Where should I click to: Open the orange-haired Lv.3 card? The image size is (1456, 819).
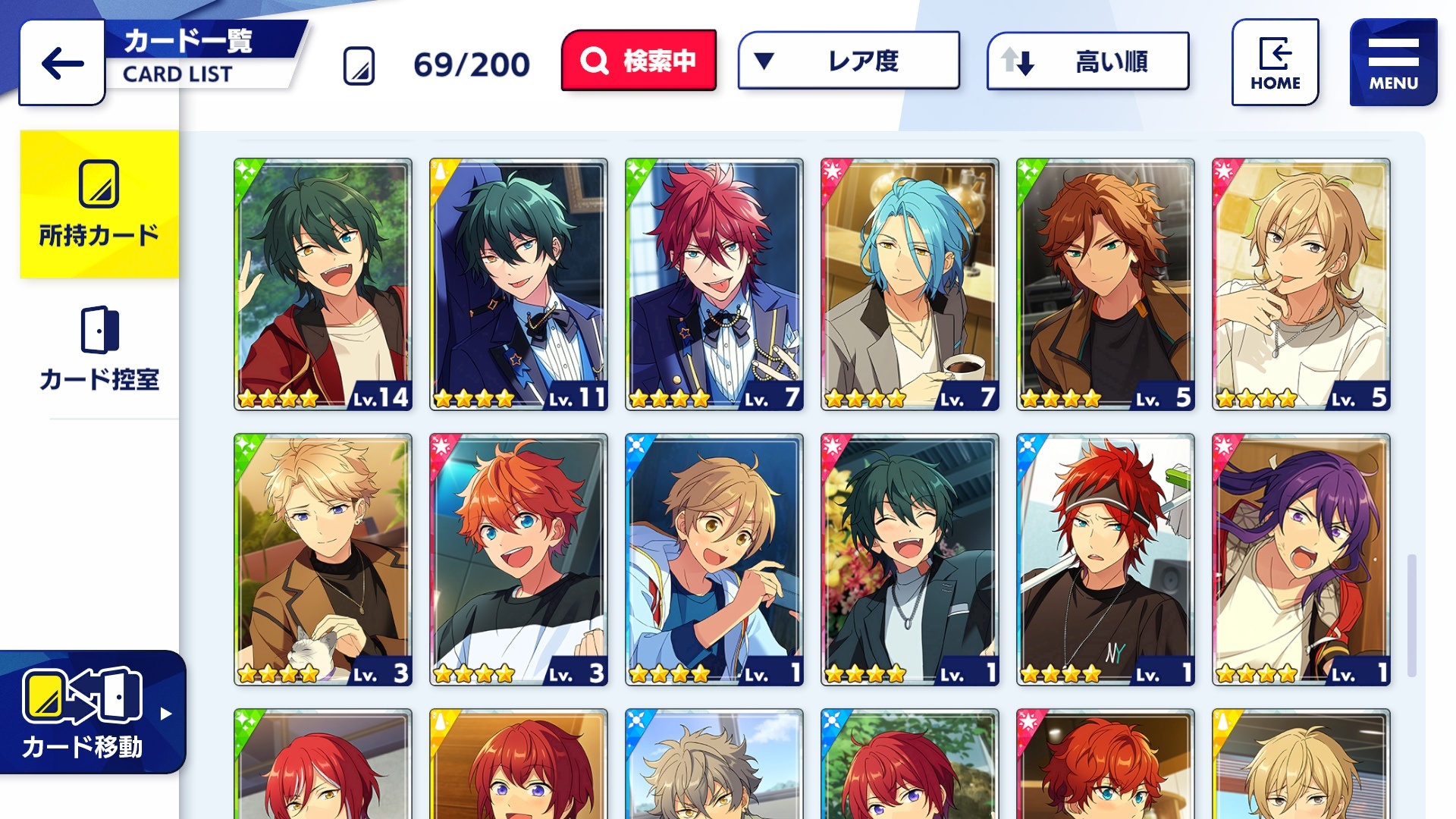click(x=519, y=560)
